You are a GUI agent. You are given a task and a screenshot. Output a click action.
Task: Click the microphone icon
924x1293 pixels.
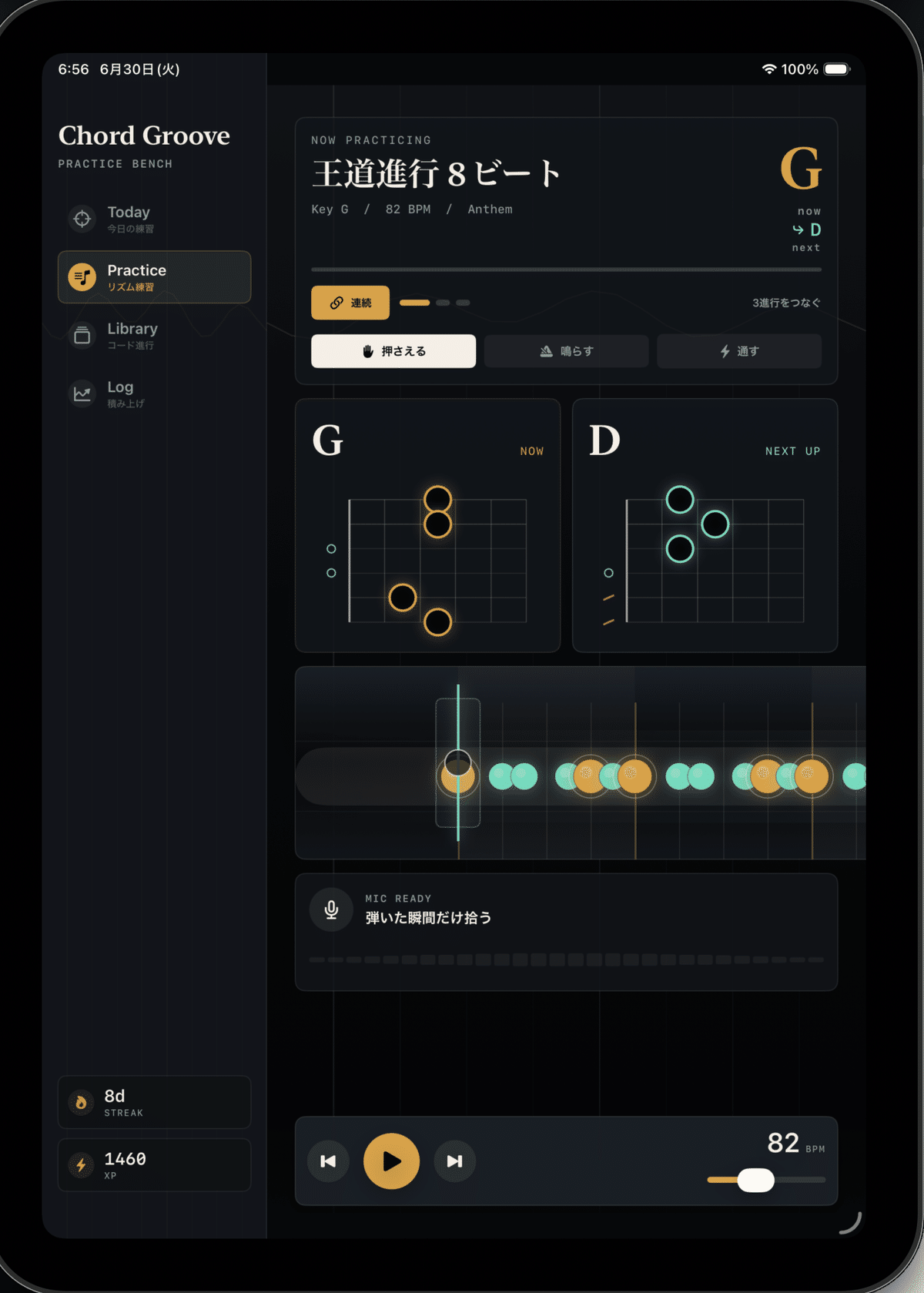(x=331, y=909)
